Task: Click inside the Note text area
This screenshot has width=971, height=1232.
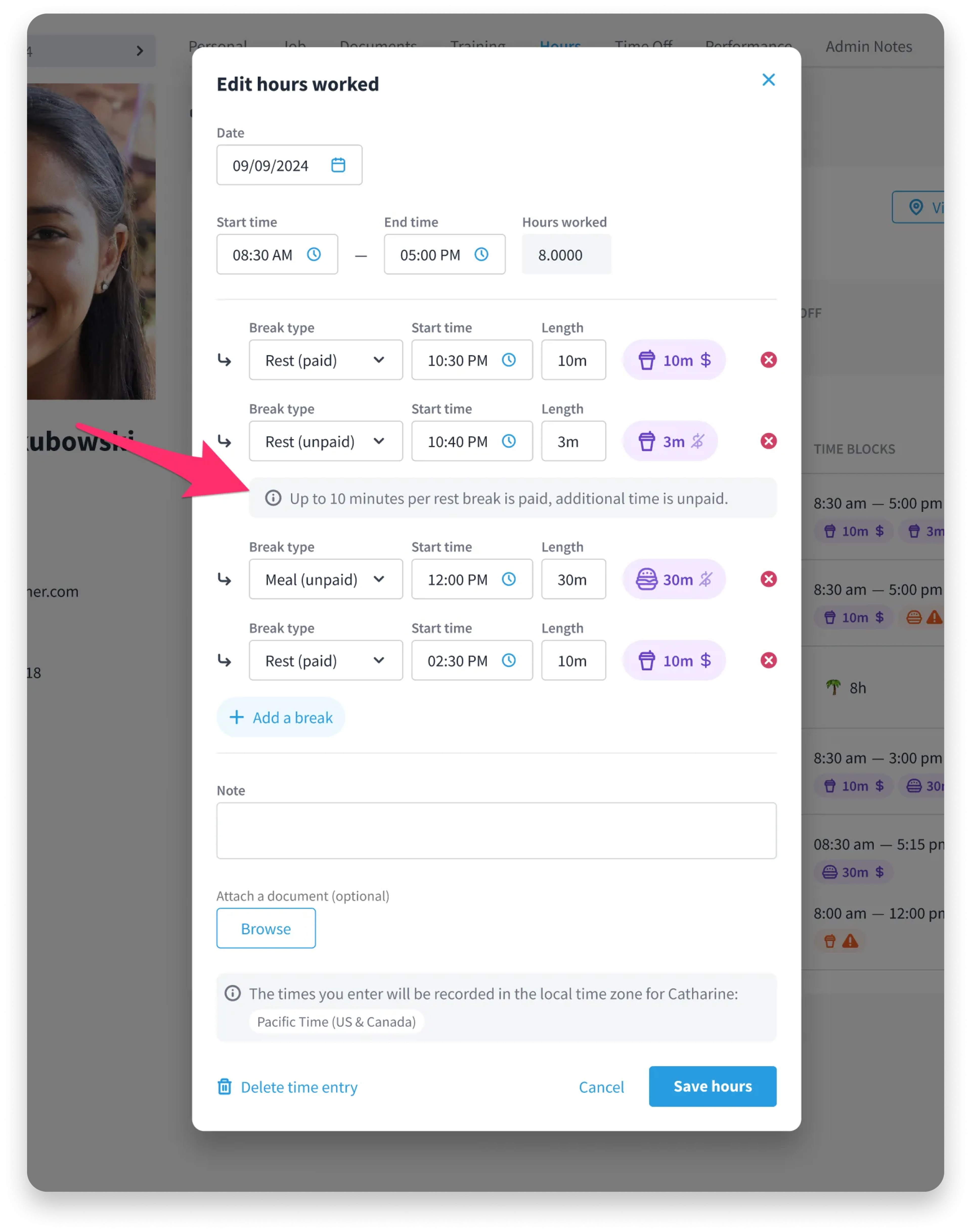Action: [496, 830]
